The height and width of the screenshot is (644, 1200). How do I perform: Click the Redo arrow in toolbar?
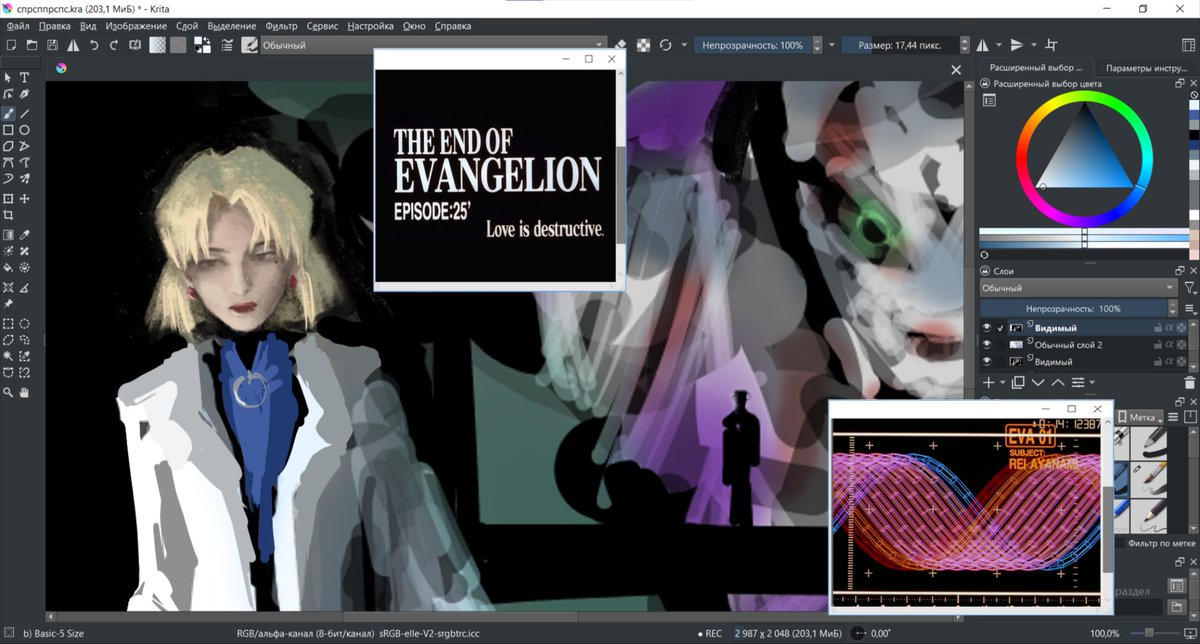coord(114,45)
